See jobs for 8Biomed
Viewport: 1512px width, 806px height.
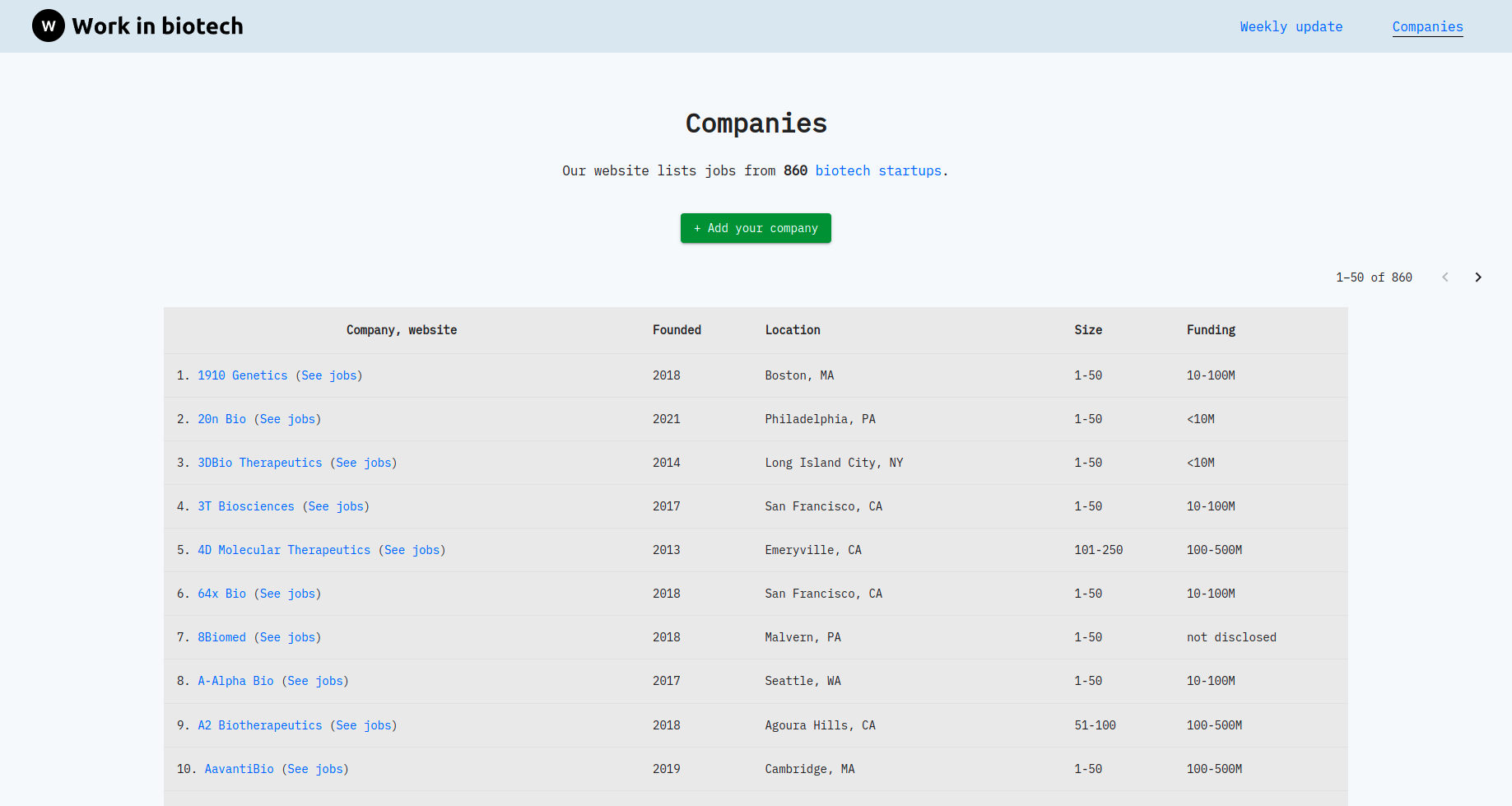[288, 637]
